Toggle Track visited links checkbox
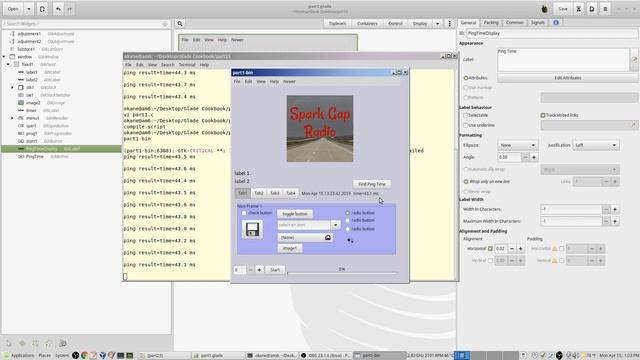 pyautogui.click(x=543, y=116)
